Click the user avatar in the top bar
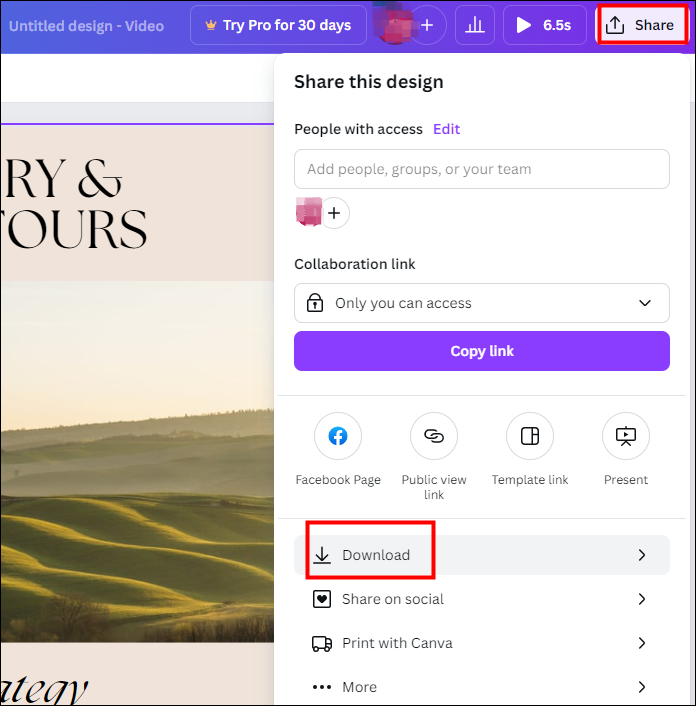This screenshot has height=706, width=696. coord(393,25)
